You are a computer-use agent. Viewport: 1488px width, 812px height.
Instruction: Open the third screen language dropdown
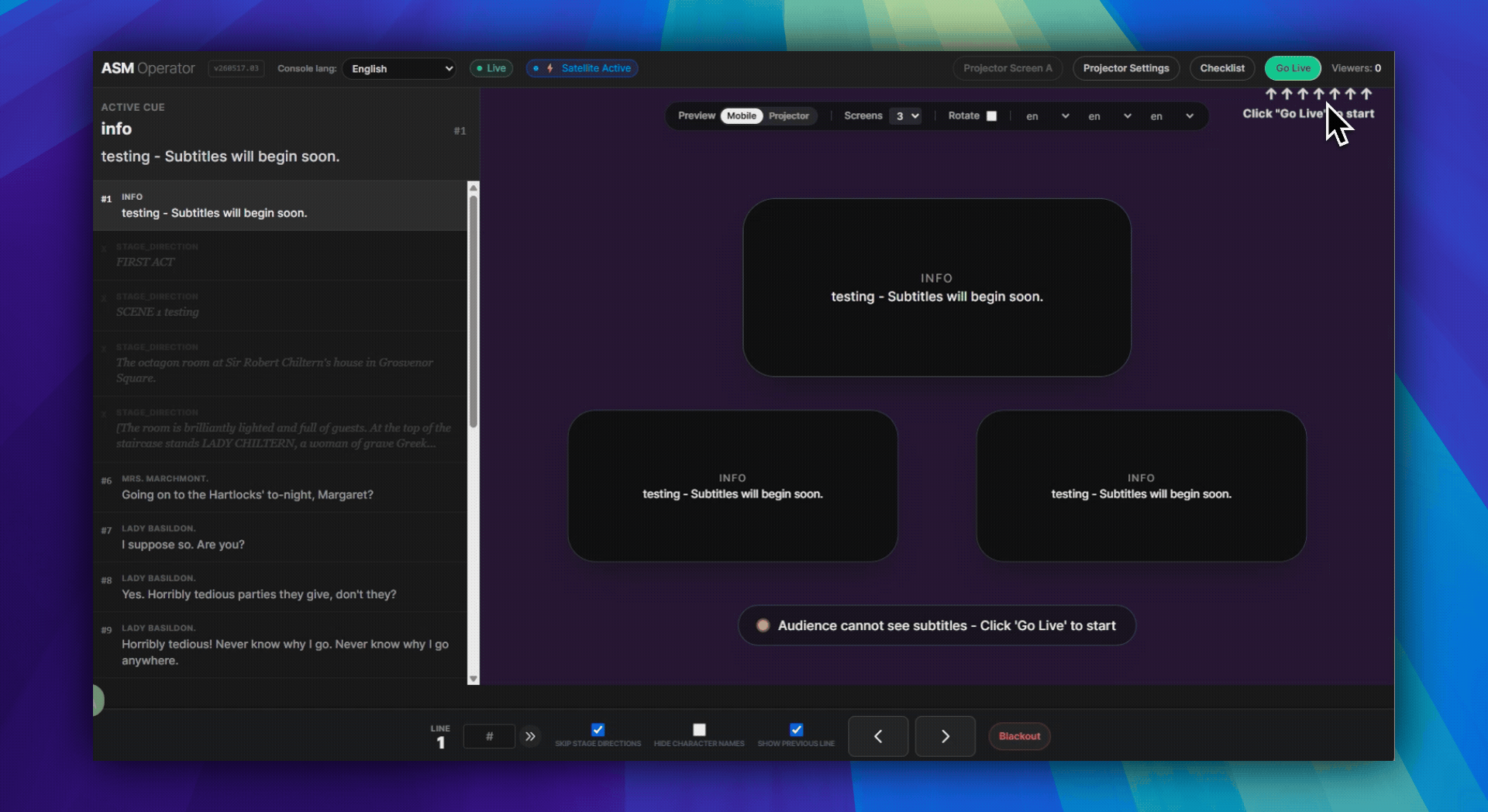pos(1172,116)
